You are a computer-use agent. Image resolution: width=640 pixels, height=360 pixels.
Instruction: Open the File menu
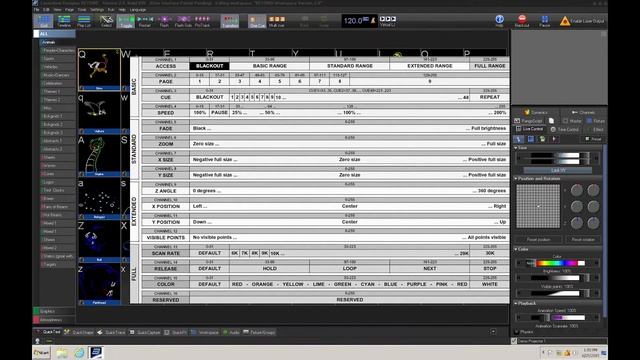36,9
